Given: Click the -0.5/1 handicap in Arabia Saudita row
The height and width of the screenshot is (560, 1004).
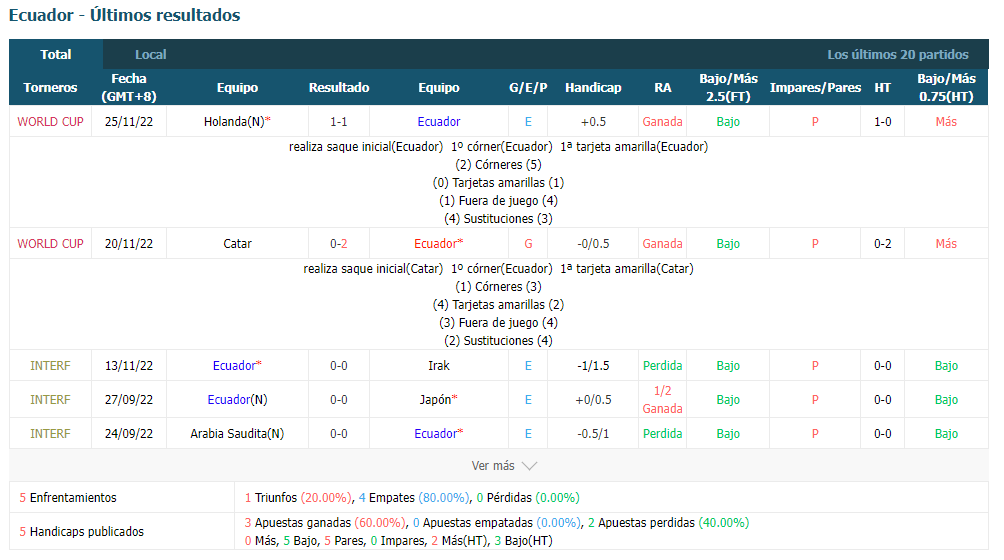Looking at the screenshot, I should [593, 434].
